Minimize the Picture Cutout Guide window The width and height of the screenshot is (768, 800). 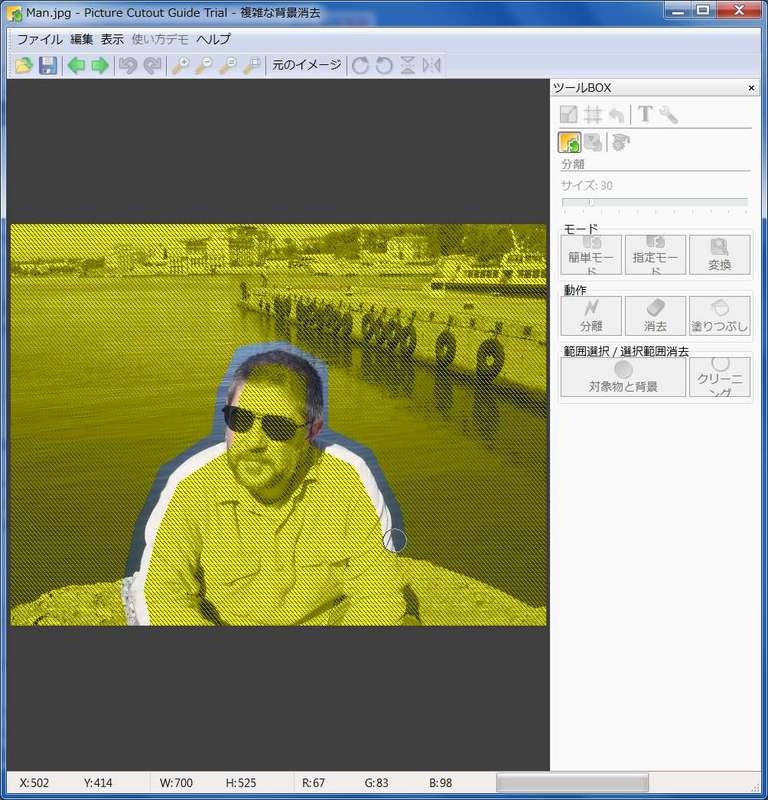click(678, 10)
